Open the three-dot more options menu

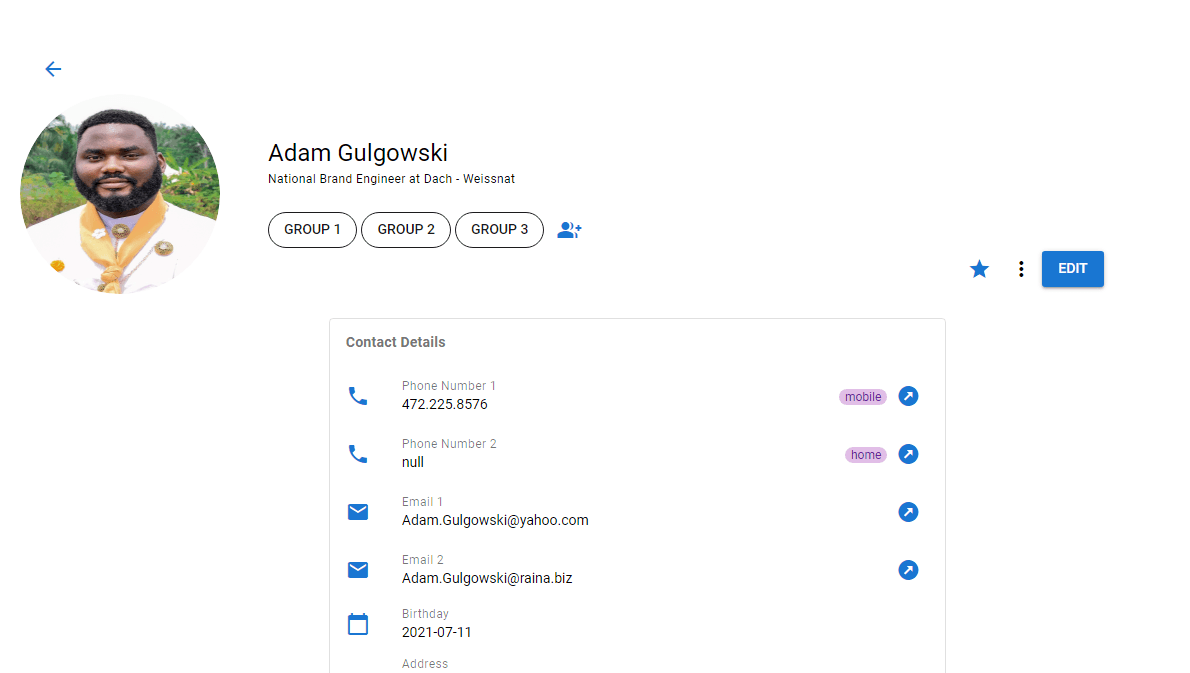[x=1021, y=269]
